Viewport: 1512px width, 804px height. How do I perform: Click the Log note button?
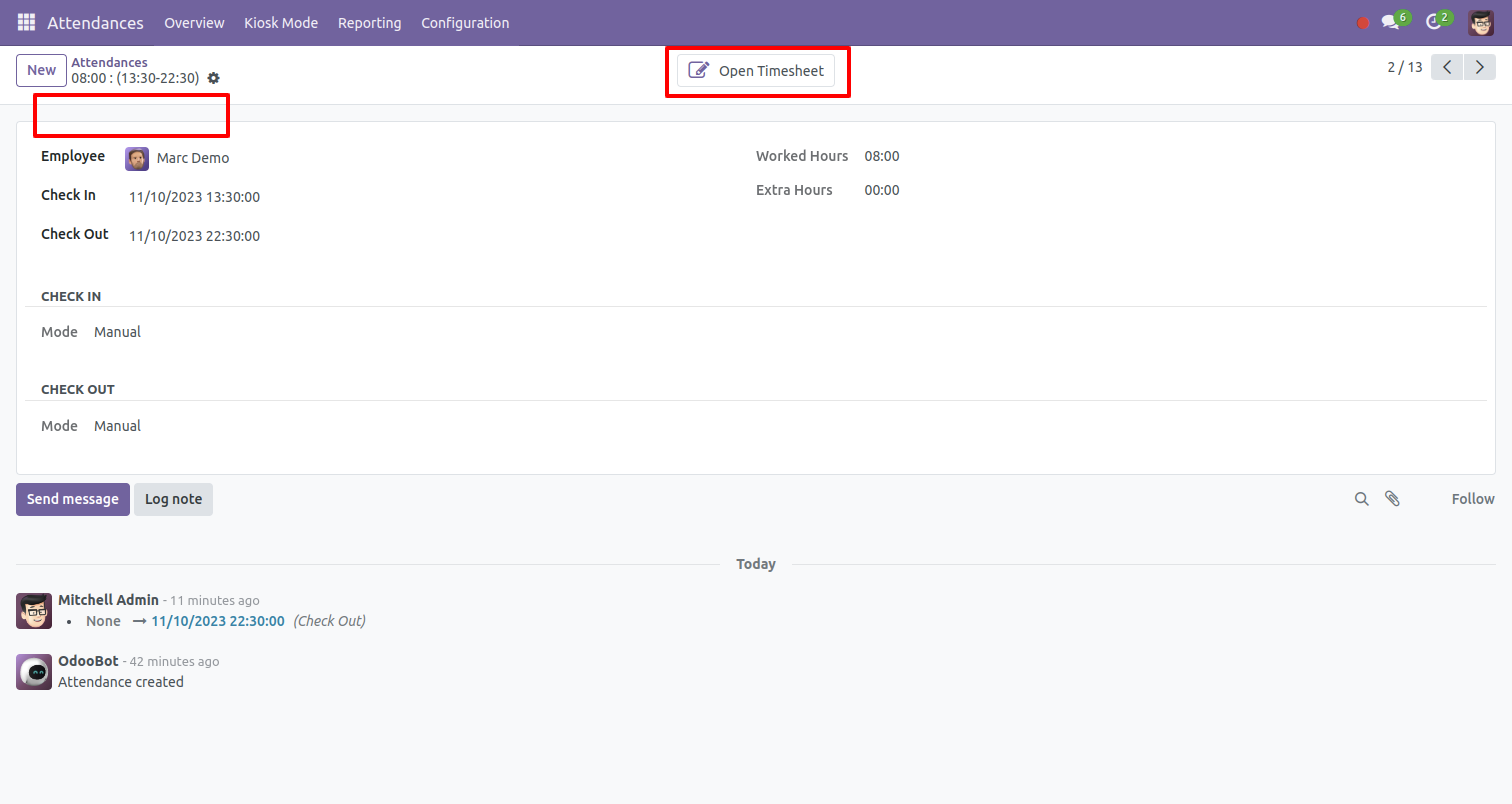point(173,499)
